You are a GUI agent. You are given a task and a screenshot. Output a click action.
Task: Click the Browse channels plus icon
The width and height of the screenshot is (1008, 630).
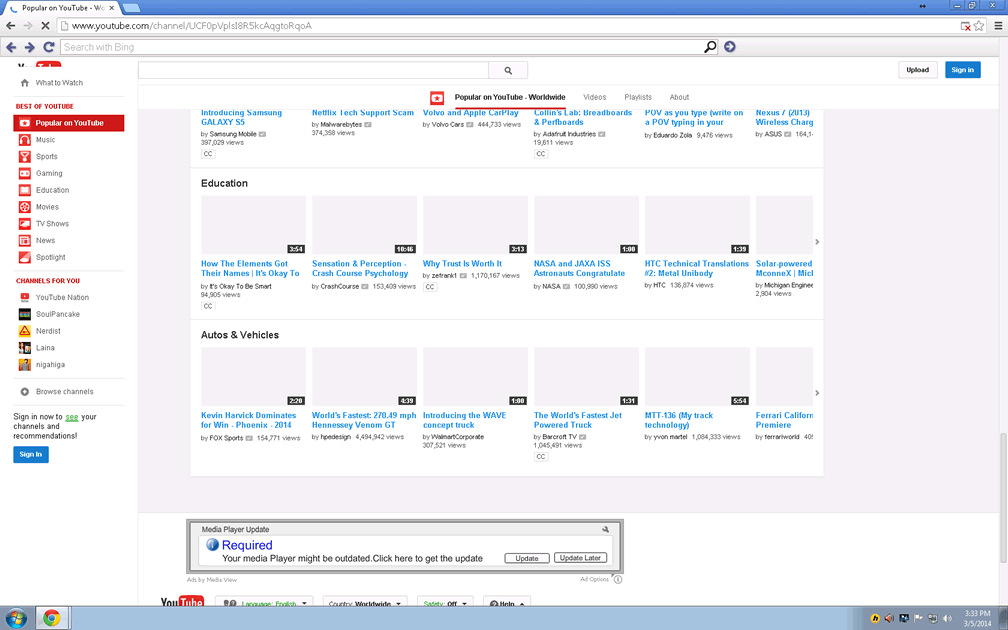tap(25, 392)
